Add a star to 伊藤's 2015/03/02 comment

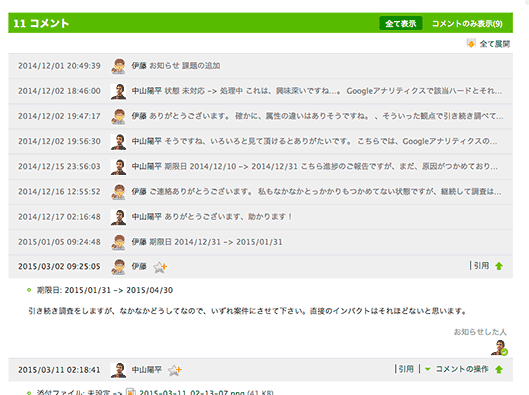coord(160,267)
